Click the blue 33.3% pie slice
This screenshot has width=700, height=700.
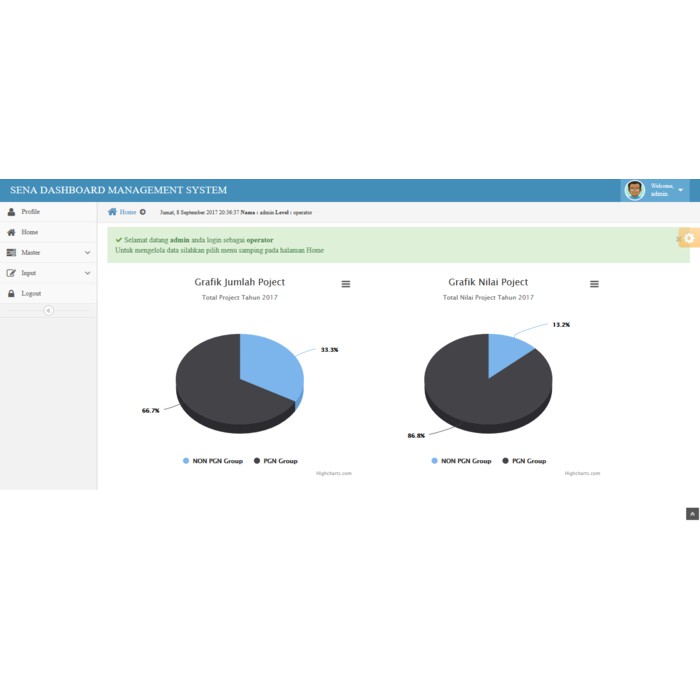click(x=270, y=364)
